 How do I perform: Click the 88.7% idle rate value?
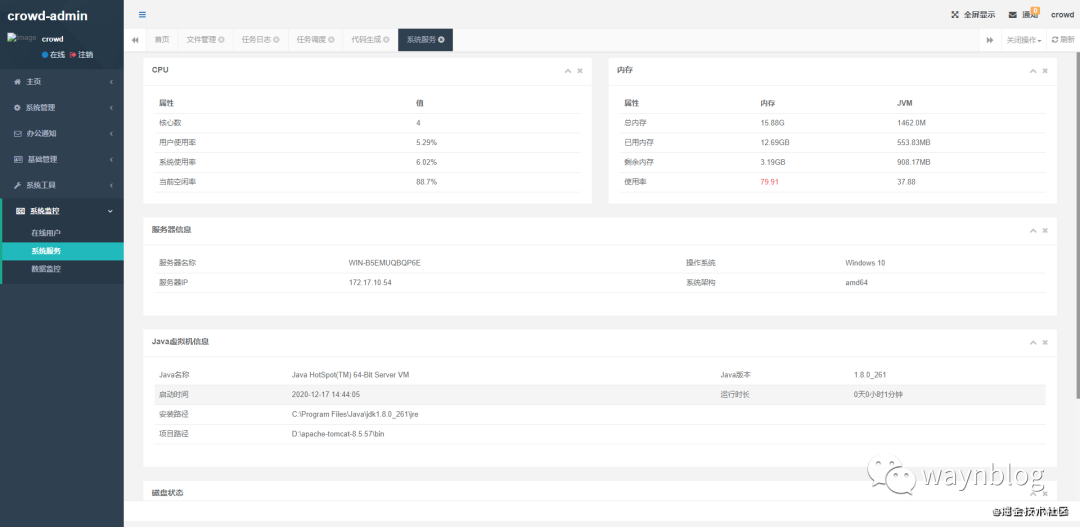[426, 182]
